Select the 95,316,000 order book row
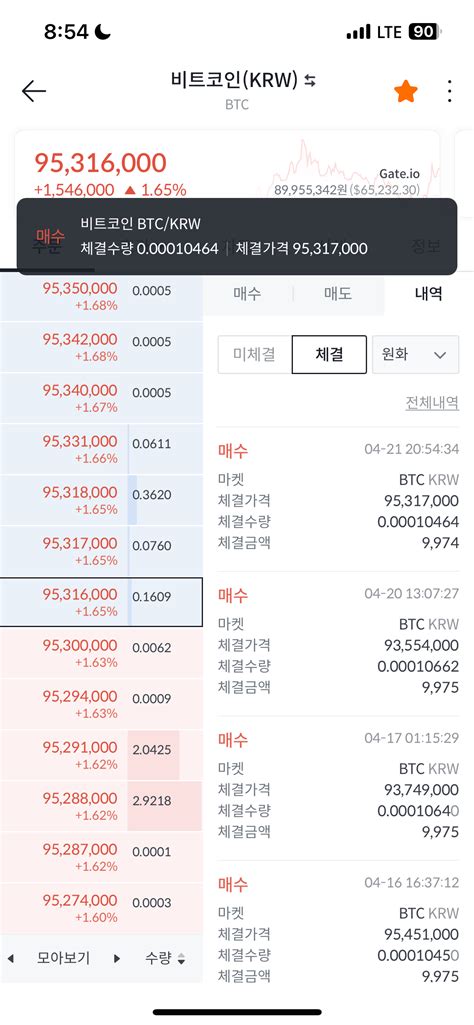 pos(101,602)
